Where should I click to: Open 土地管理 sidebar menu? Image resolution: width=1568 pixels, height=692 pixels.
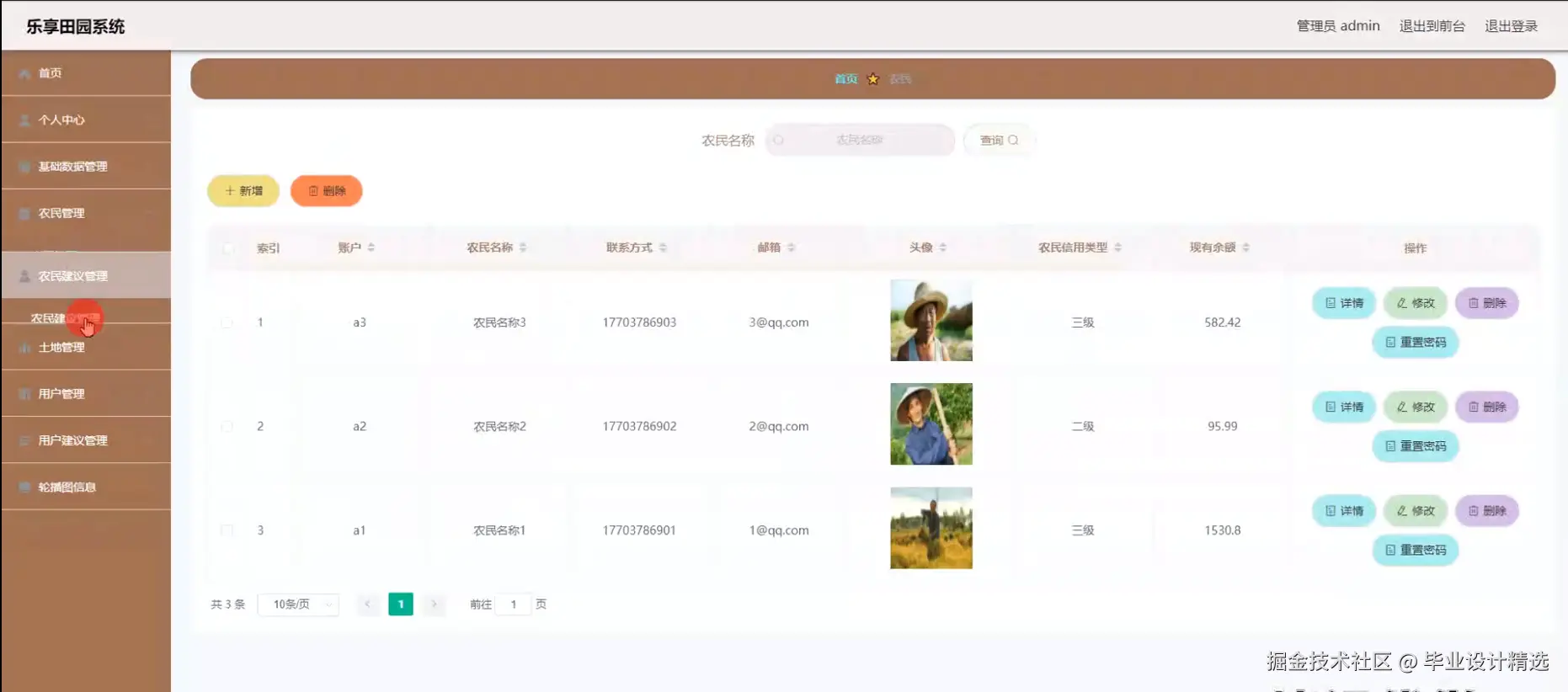(86, 347)
